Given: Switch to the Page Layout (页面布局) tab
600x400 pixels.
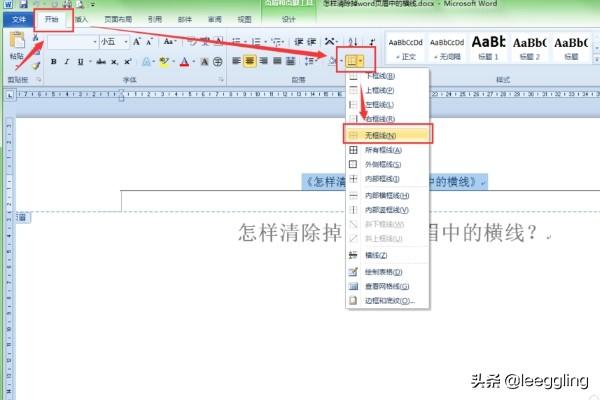Looking at the screenshot, I should [x=118, y=19].
